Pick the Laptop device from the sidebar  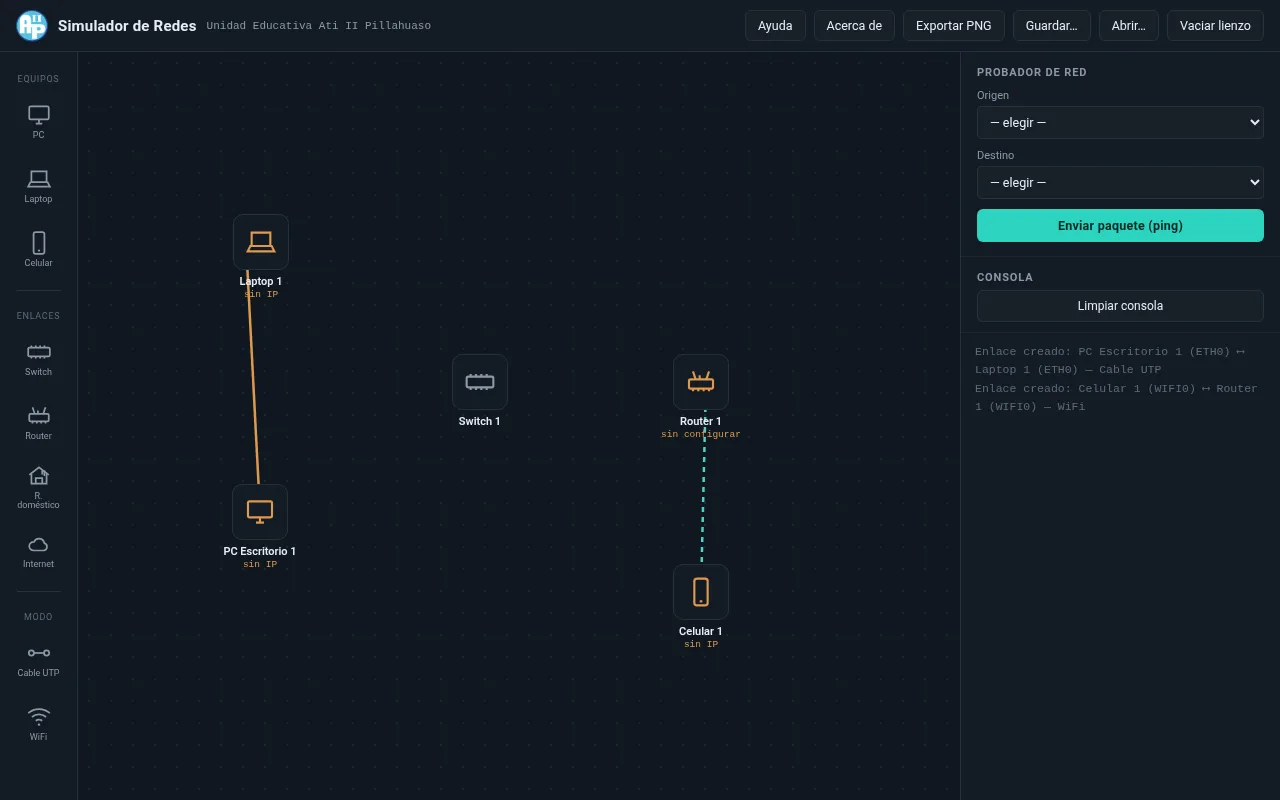tap(38, 186)
